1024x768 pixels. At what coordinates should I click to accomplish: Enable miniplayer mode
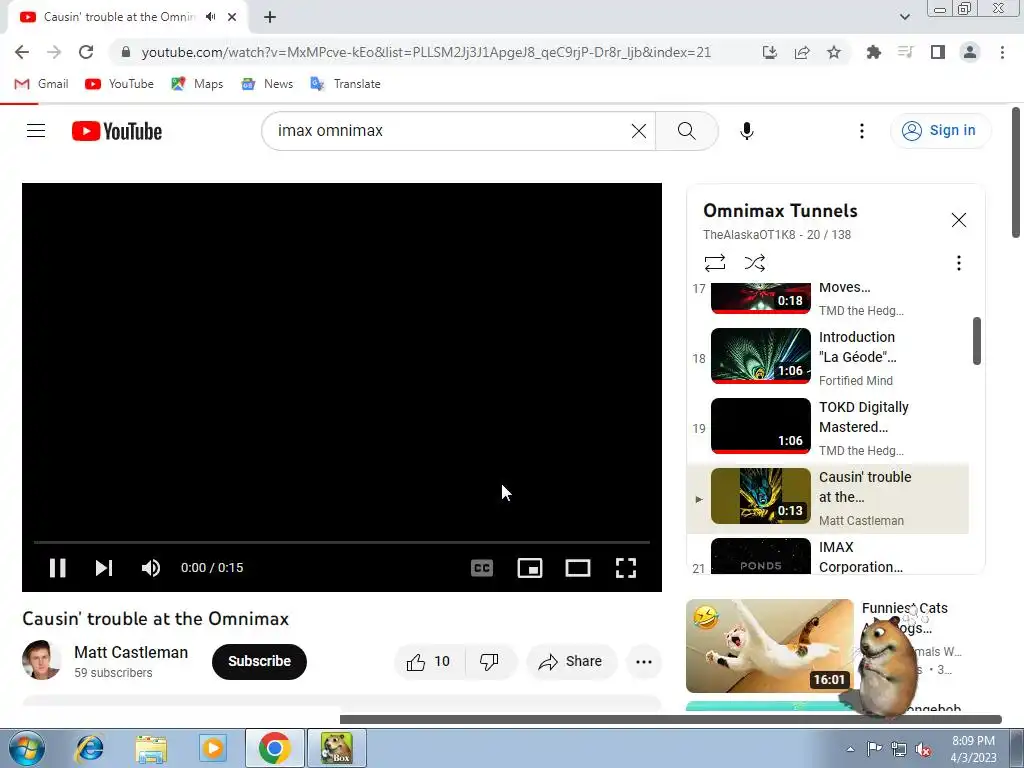(x=530, y=568)
